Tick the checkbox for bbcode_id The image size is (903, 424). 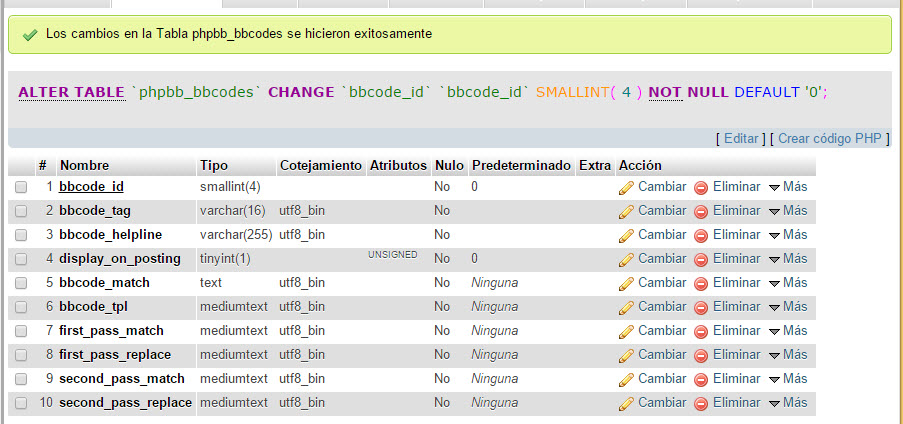tap(21, 187)
